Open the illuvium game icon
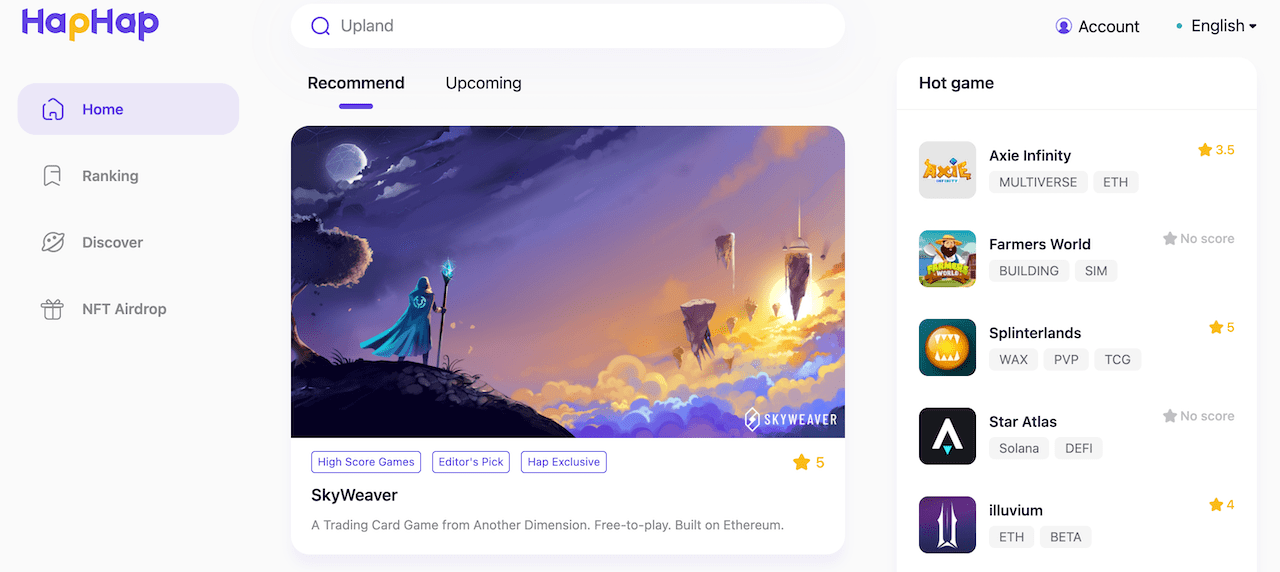 [x=947, y=525]
